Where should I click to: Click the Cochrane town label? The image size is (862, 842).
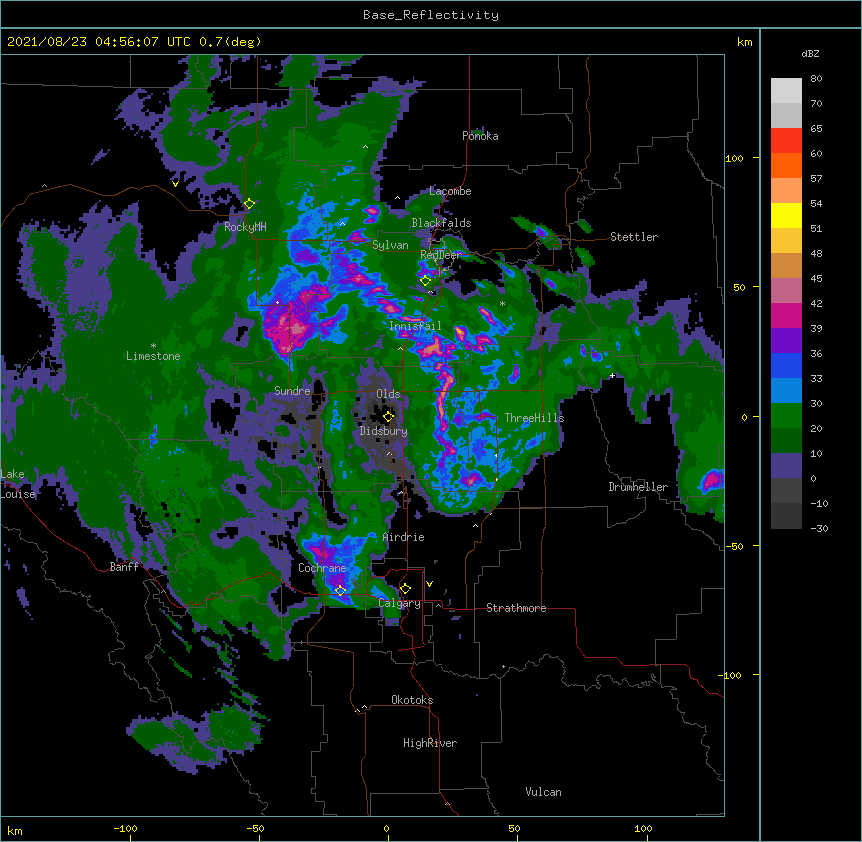click(322, 568)
